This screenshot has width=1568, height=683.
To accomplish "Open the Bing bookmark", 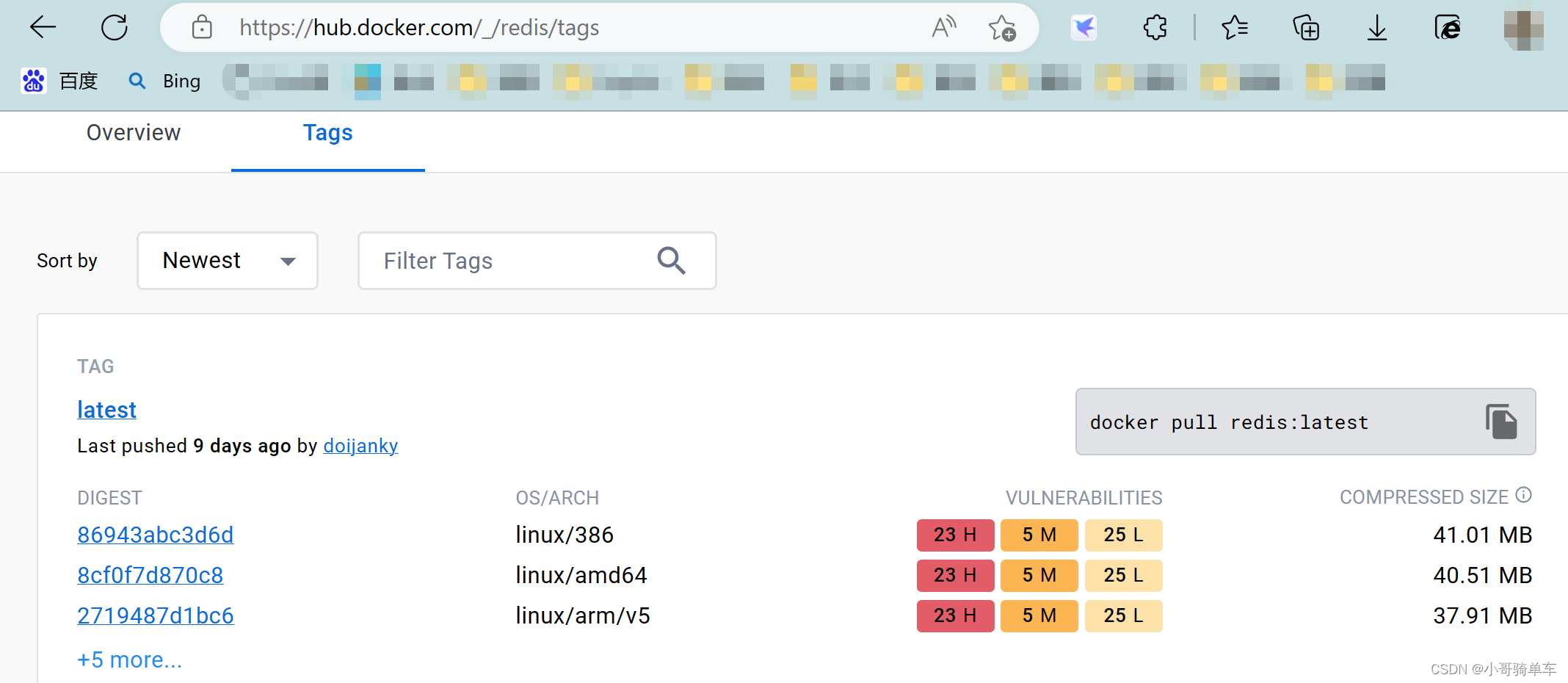I will (x=165, y=81).
